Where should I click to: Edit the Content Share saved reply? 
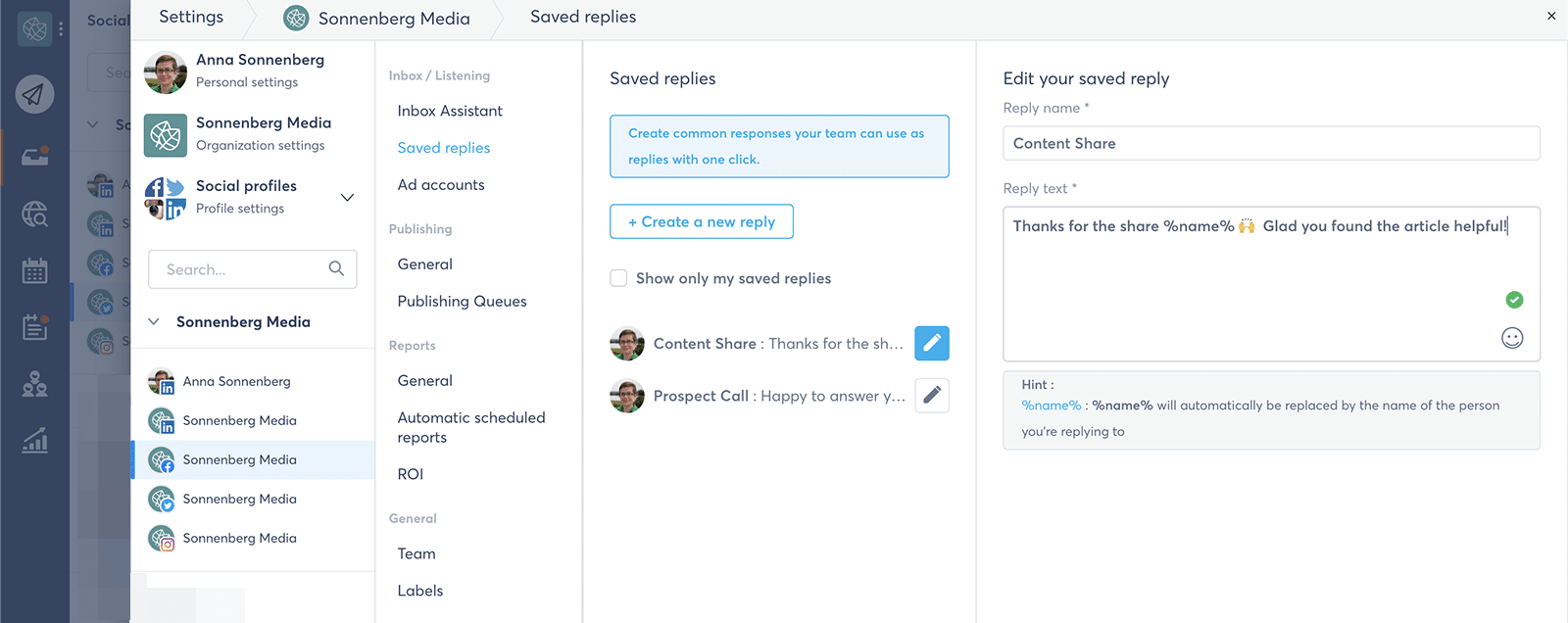tap(931, 343)
